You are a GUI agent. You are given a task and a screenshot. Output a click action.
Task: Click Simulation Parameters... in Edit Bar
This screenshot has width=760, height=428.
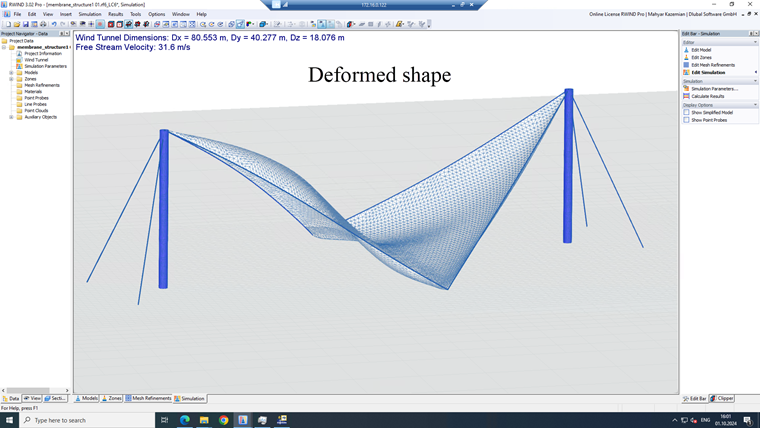[714, 89]
